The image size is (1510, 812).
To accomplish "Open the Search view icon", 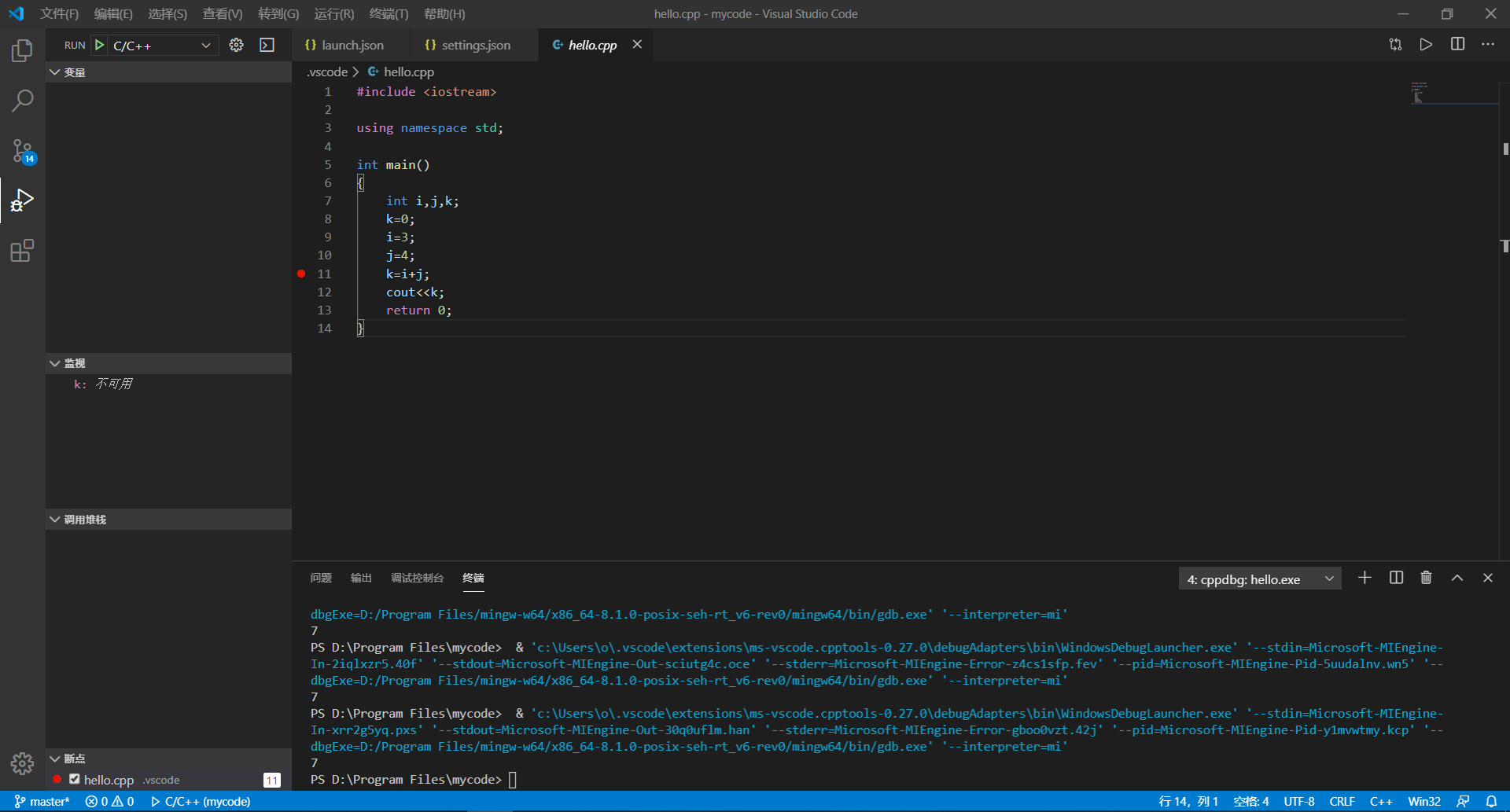I will pos(22,101).
